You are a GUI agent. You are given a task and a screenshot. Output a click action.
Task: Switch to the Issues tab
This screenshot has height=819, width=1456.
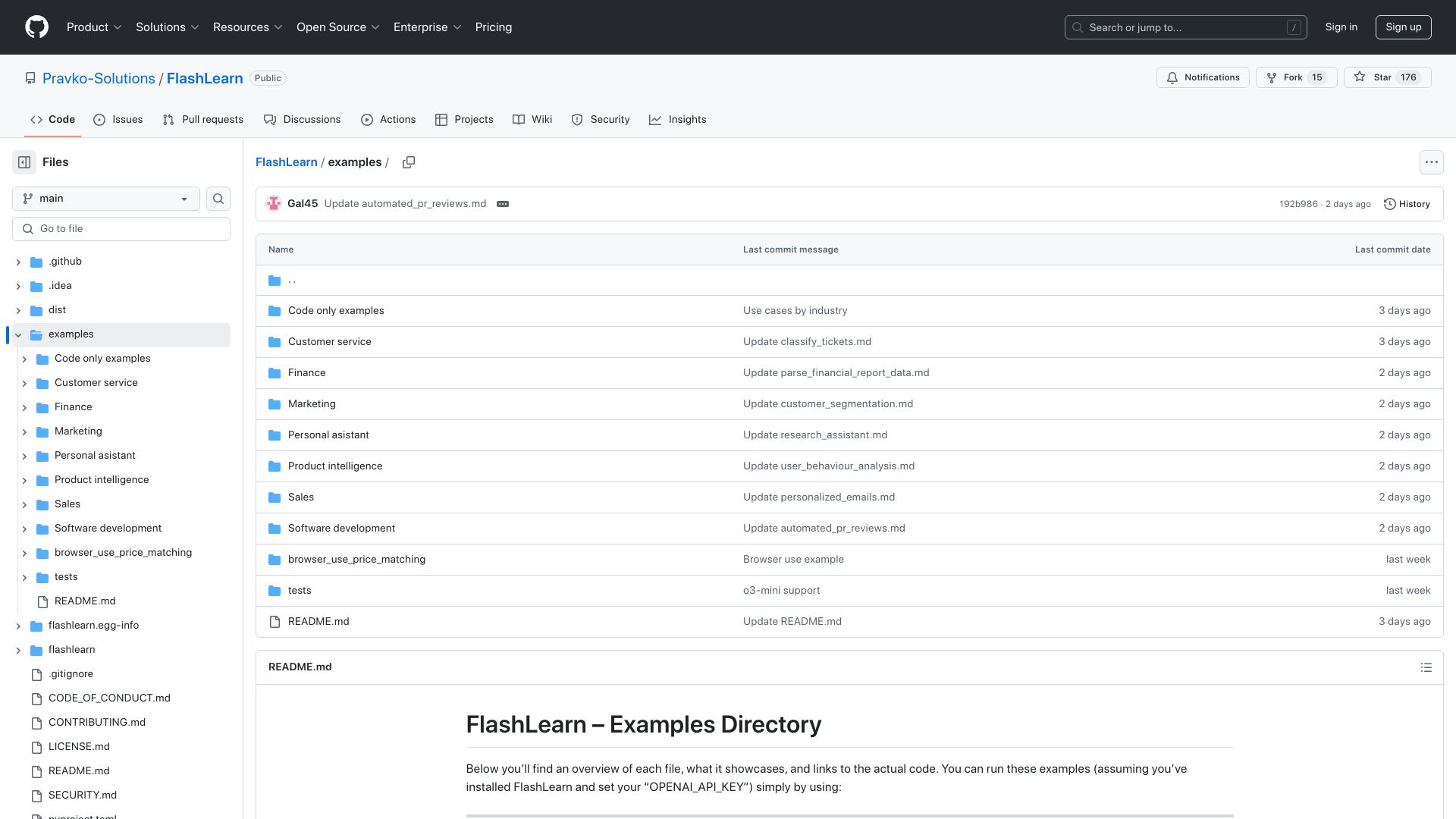click(x=118, y=120)
